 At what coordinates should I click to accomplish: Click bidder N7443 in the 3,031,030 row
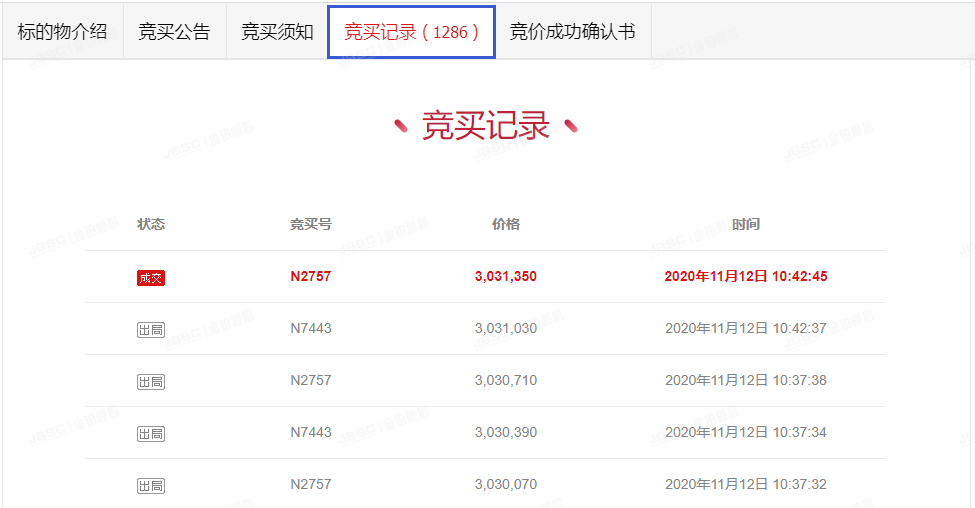(x=310, y=328)
